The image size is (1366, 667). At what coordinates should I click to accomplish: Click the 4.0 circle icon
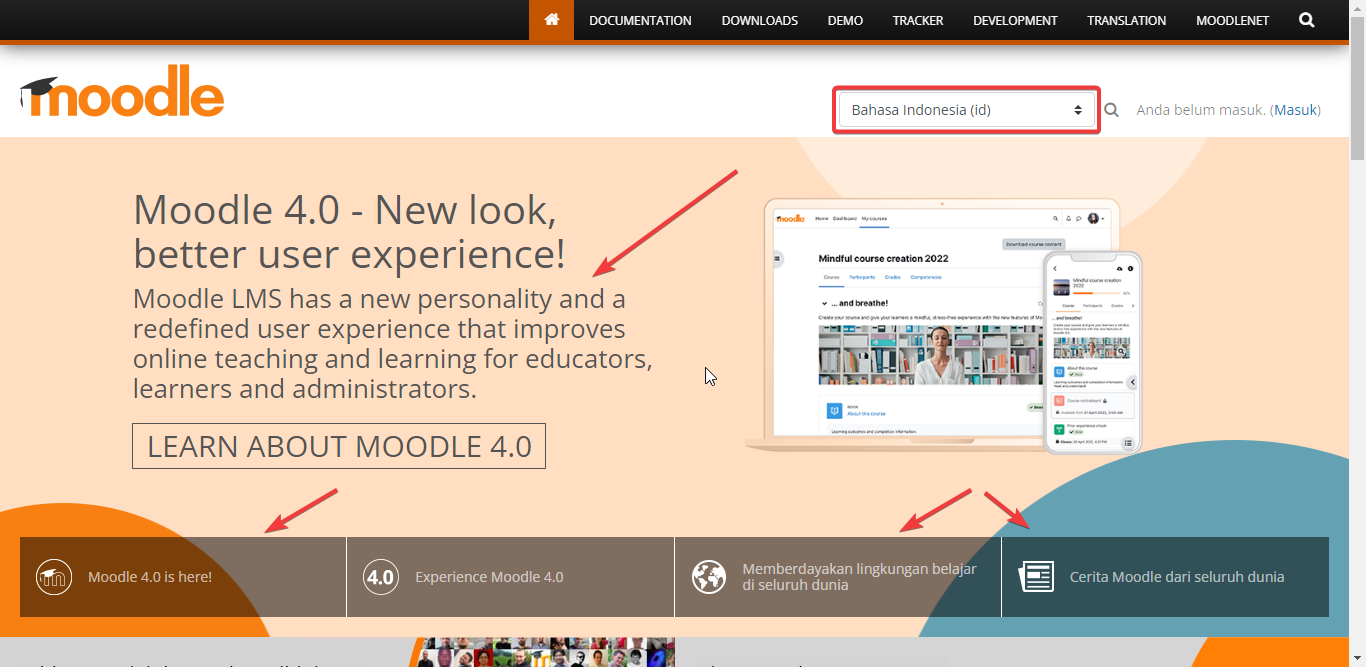(x=381, y=577)
